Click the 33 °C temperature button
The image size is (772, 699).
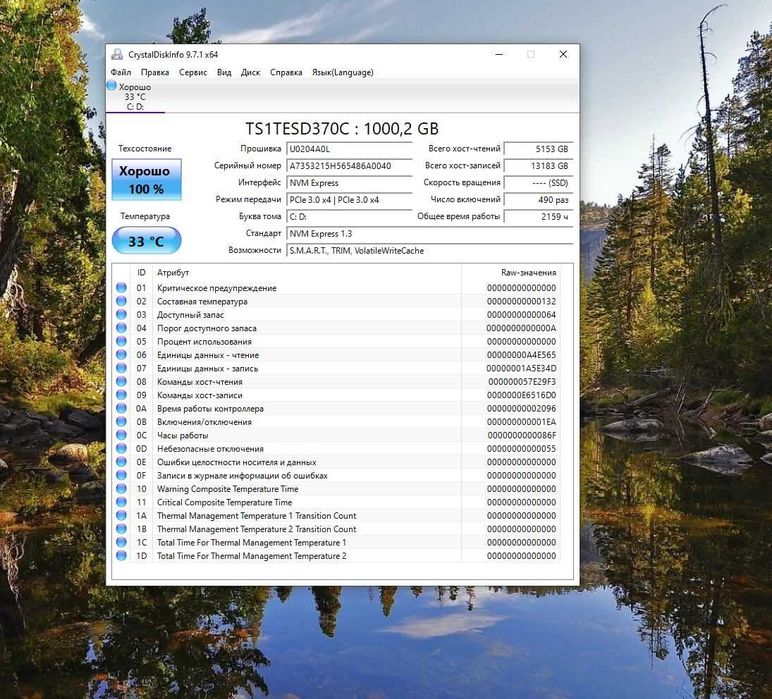[x=147, y=241]
